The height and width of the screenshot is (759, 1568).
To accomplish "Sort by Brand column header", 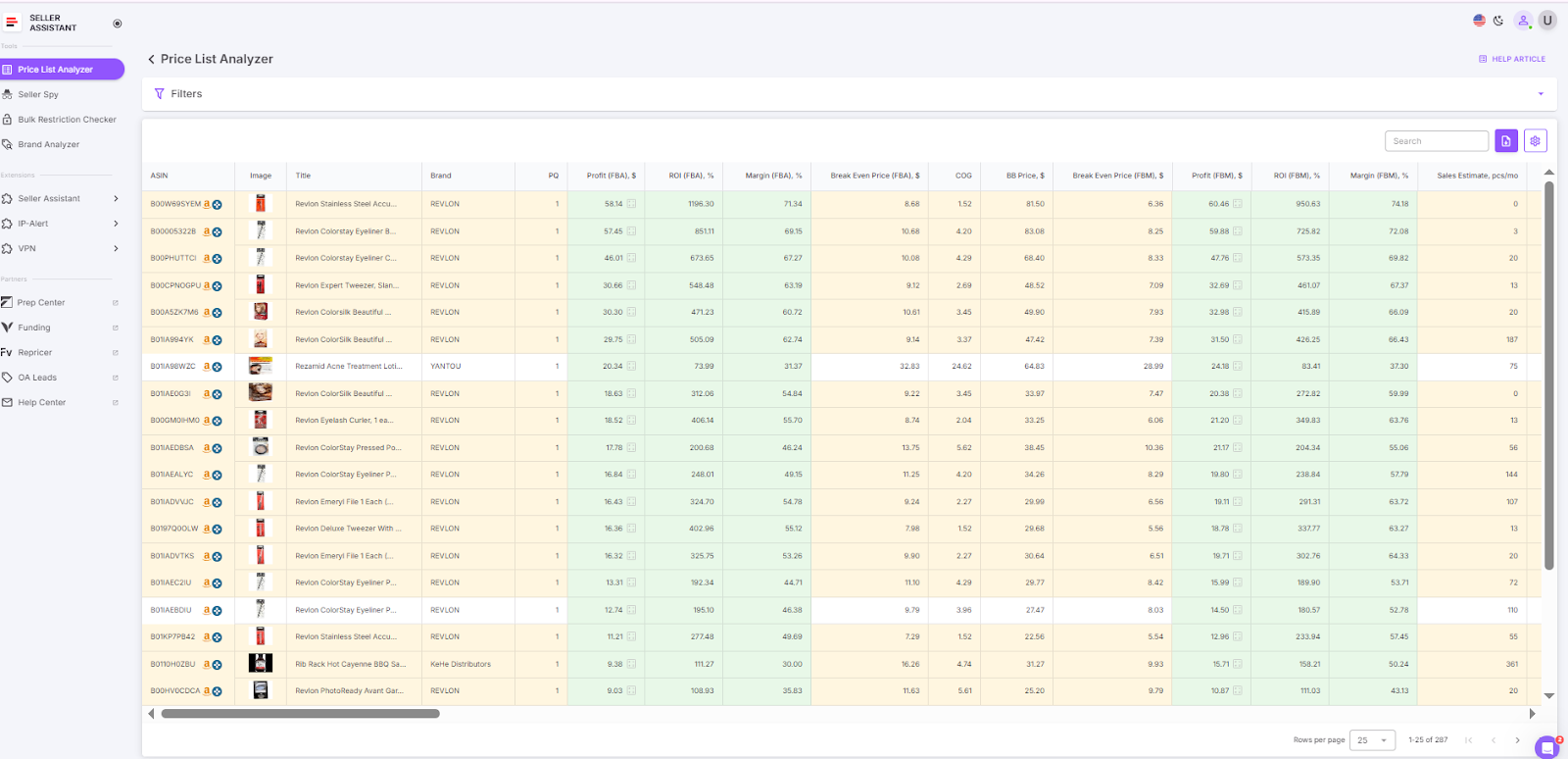I will (441, 176).
